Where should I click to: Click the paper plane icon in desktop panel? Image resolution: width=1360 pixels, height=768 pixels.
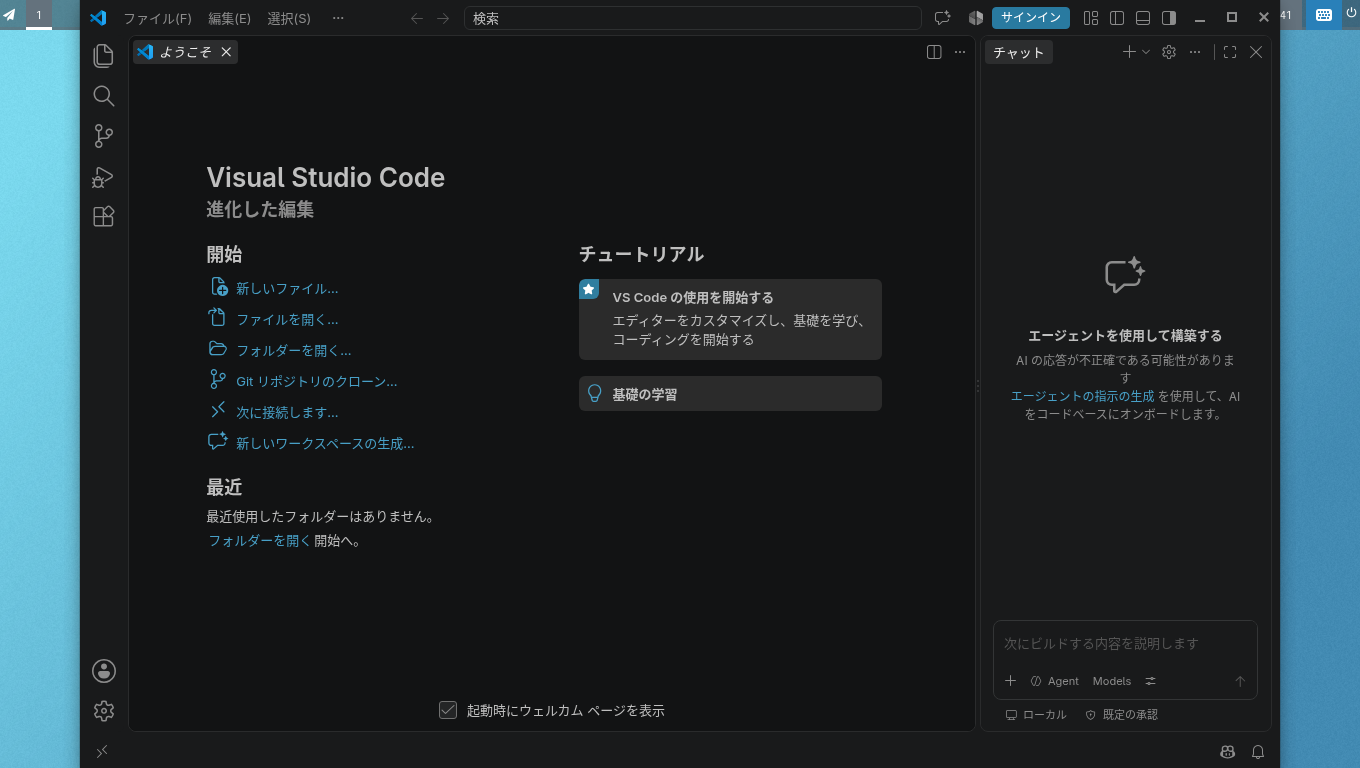[9, 15]
